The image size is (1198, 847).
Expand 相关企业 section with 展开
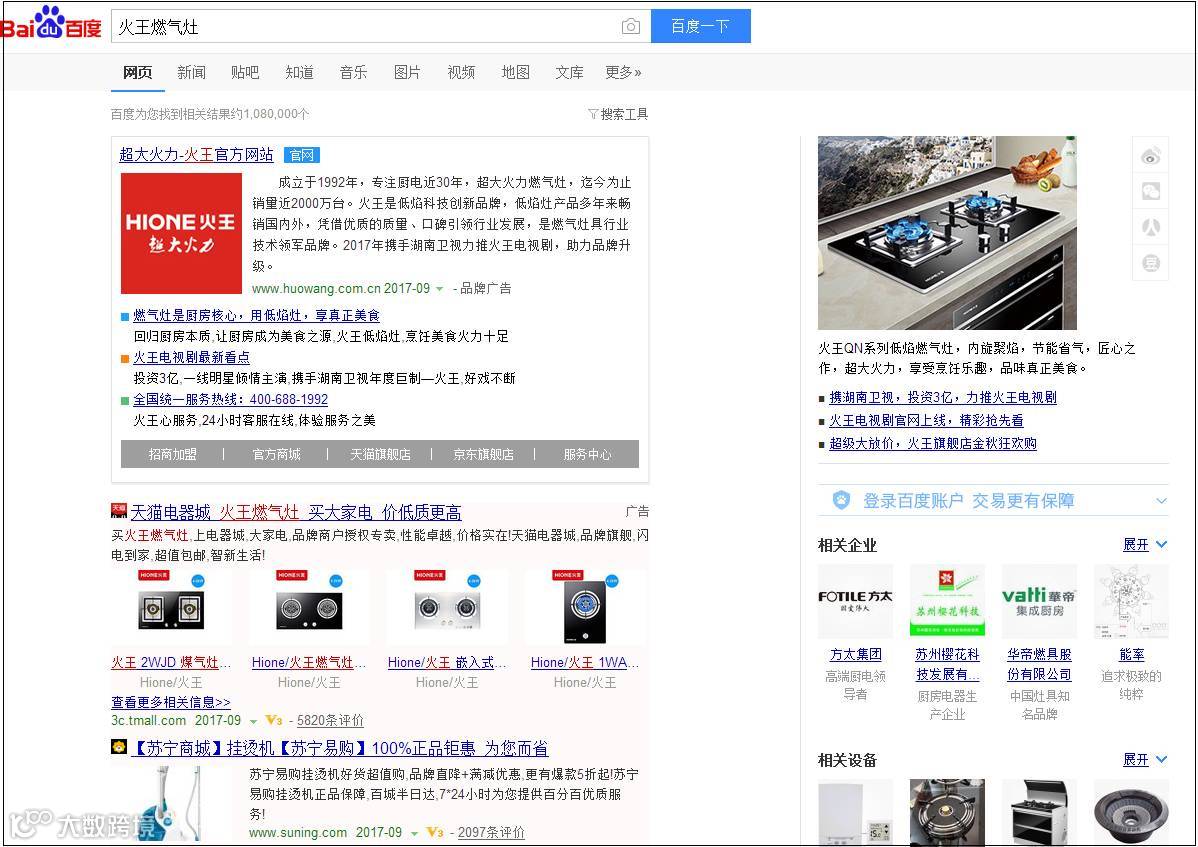coord(1145,545)
